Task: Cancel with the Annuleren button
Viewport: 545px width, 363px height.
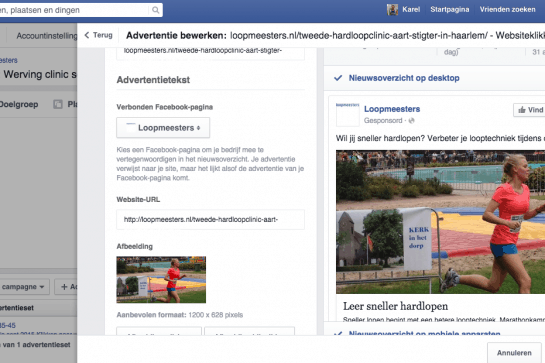Action: coord(514,353)
